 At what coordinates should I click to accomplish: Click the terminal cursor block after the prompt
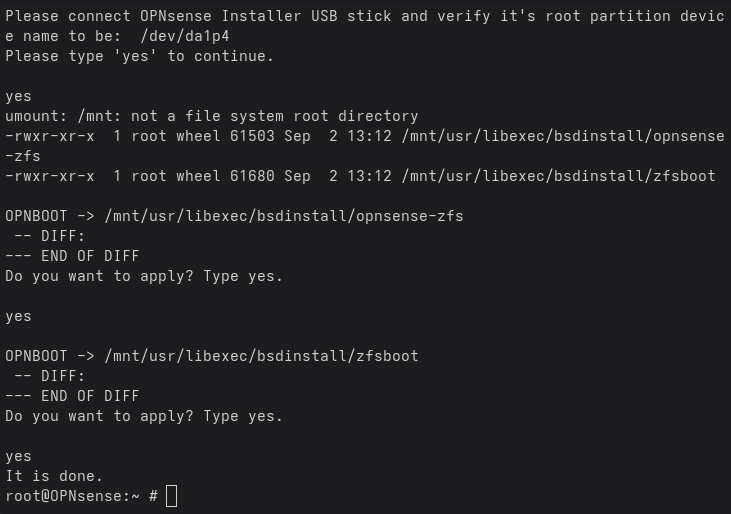point(171,496)
